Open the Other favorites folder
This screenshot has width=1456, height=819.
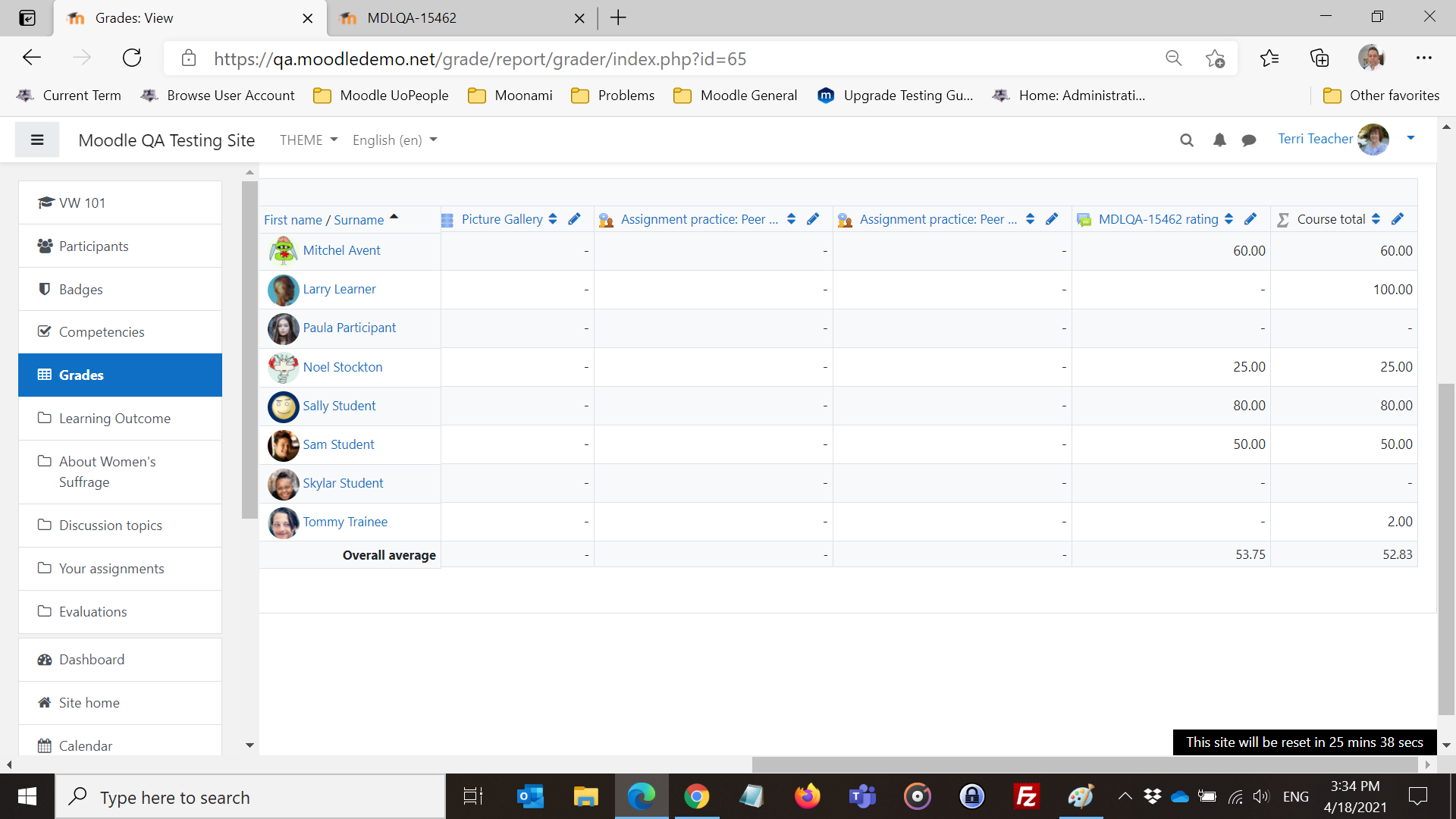pos(1381,96)
